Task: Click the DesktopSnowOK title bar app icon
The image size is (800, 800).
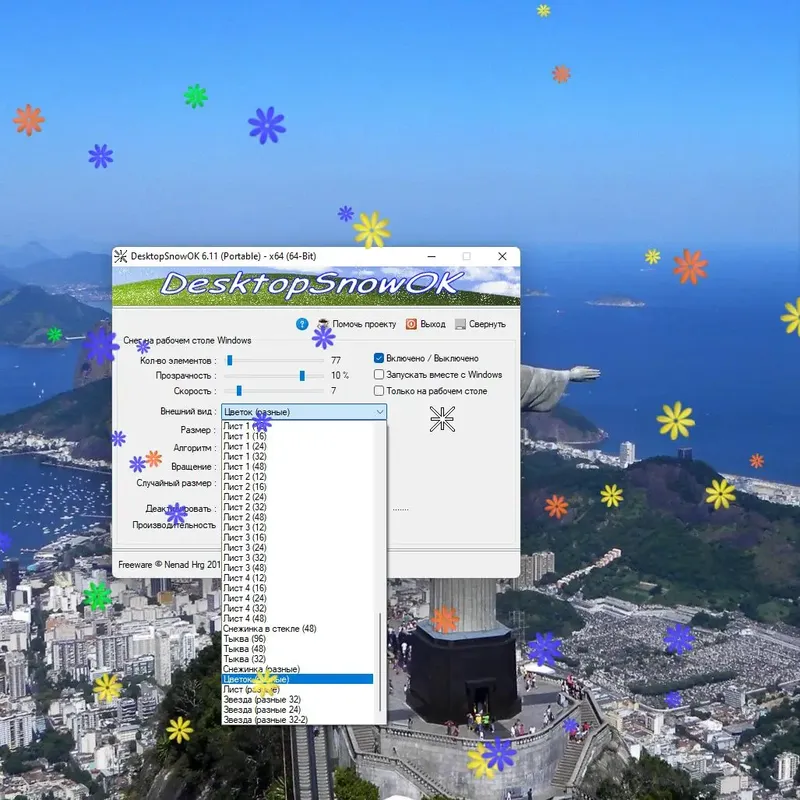Action: tap(121, 256)
